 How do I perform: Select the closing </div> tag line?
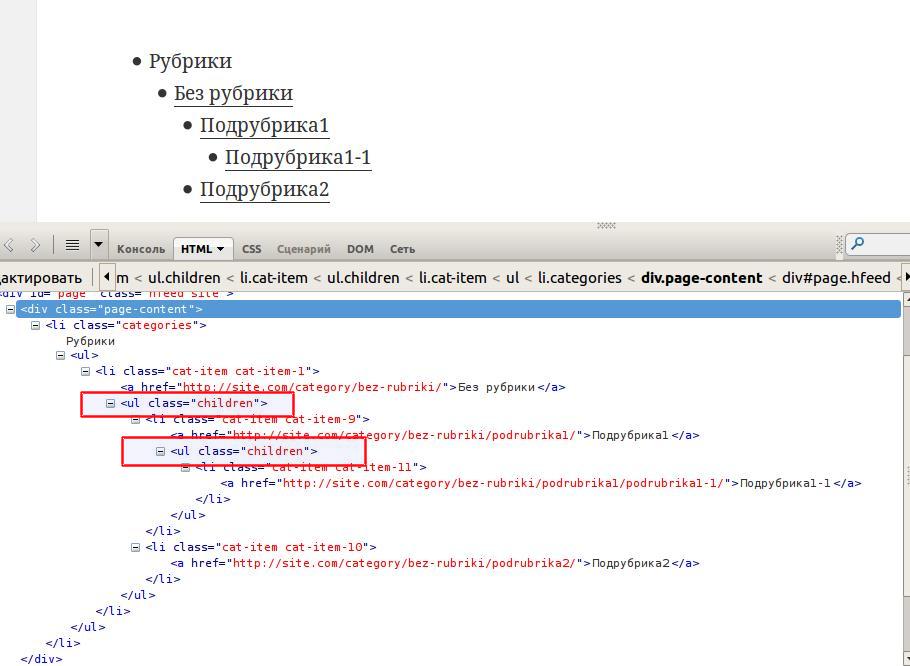tap(41, 659)
